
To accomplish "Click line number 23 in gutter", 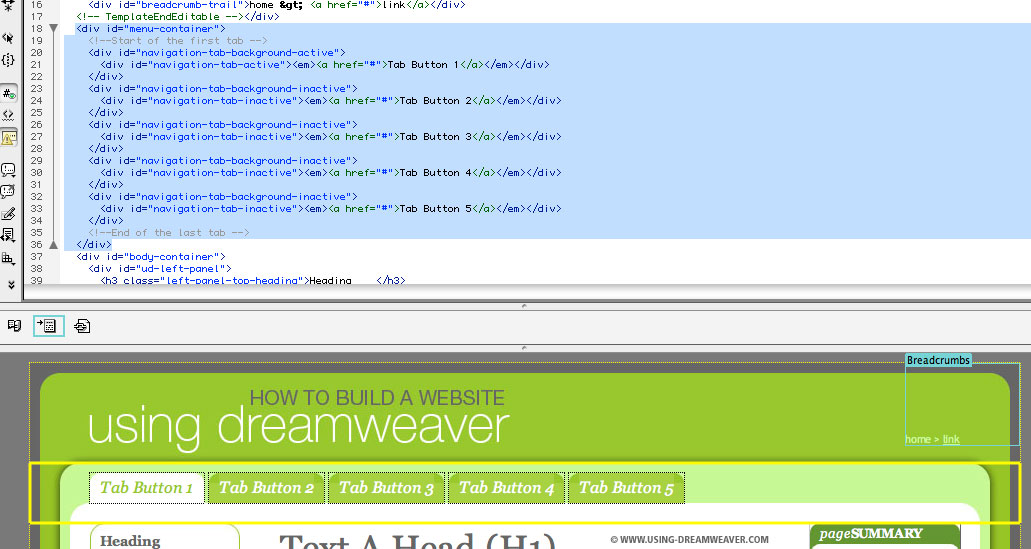I will [x=36, y=89].
